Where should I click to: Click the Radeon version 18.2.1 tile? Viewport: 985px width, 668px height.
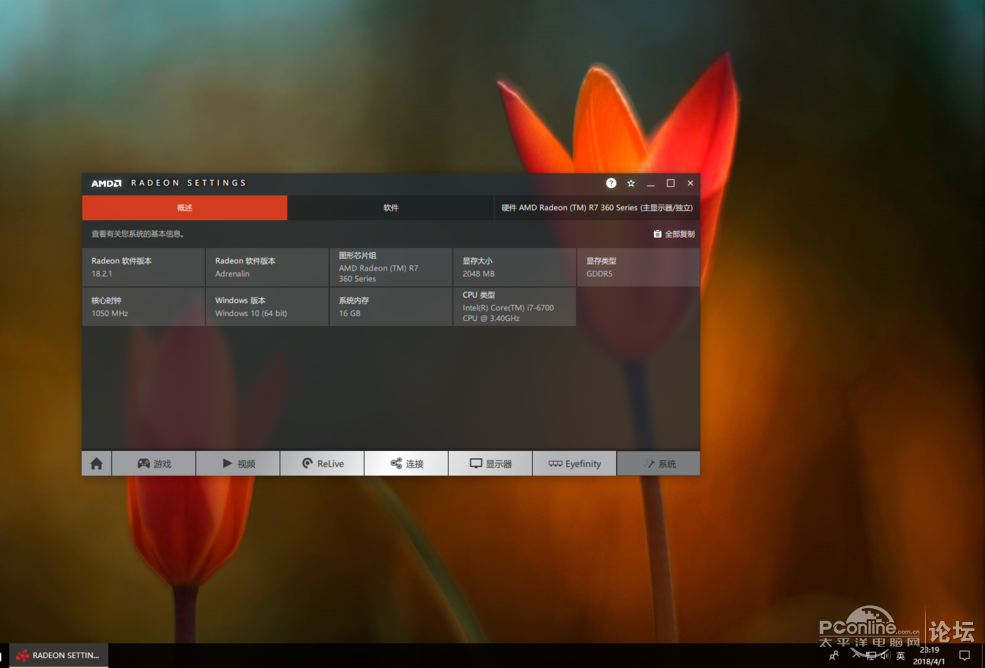point(143,267)
